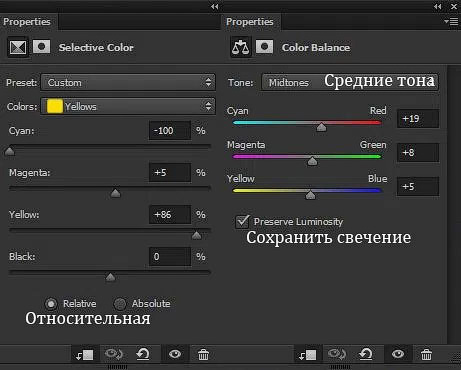Toggle layer visibility in Color Balance panel
Viewport: 461px width, 370px height.
(398, 354)
